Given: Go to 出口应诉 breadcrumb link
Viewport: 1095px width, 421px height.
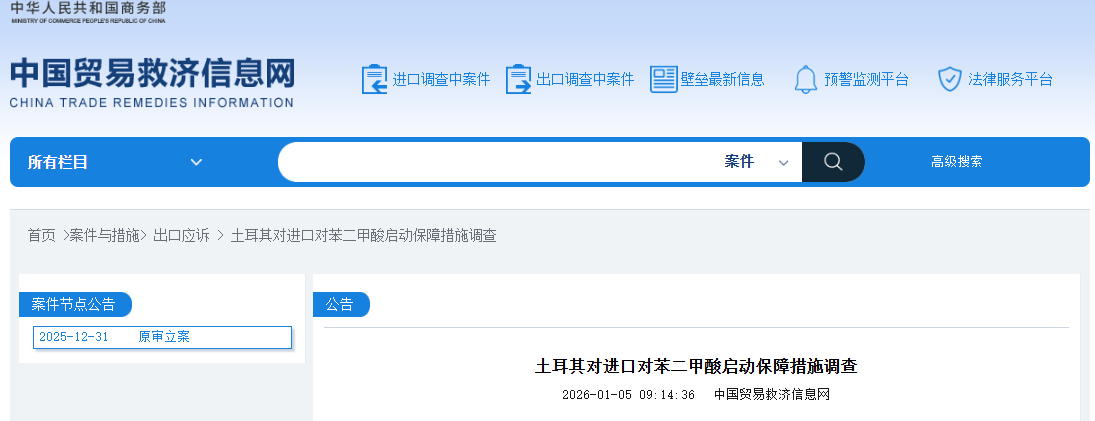Looking at the screenshot, I should coord(181,235).
